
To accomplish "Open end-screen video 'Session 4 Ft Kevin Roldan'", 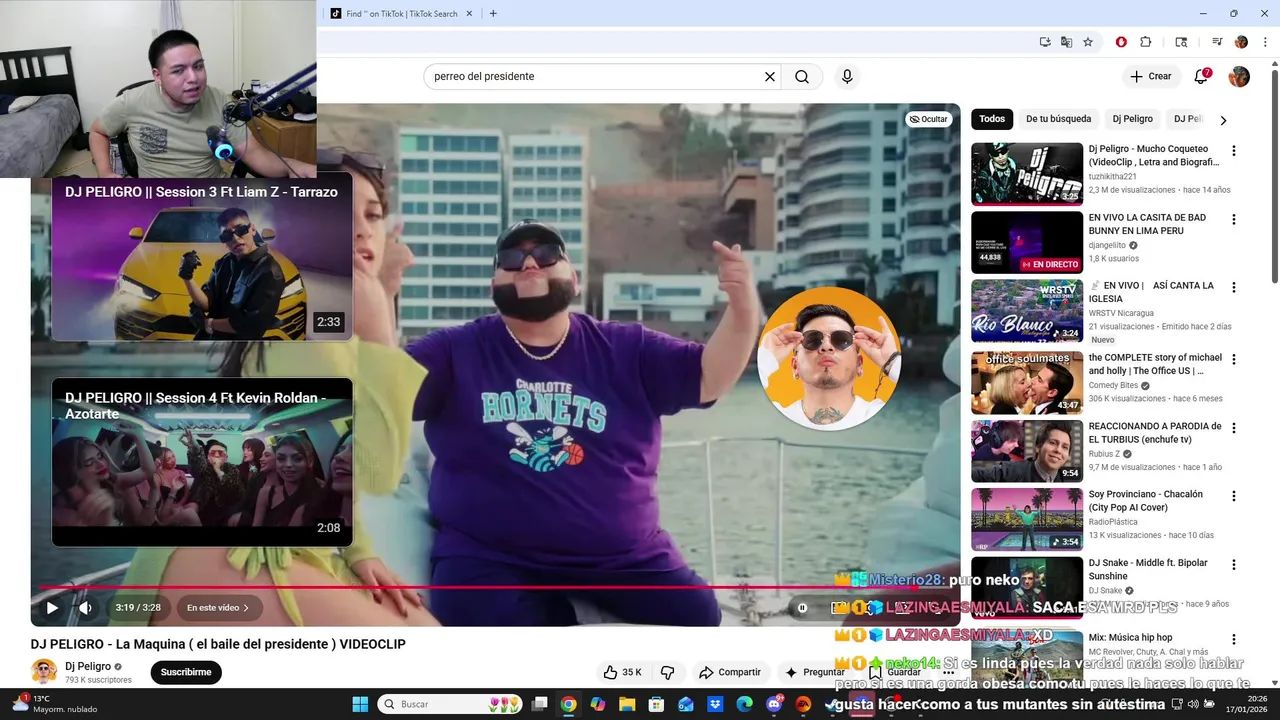I will coord(202,462).
